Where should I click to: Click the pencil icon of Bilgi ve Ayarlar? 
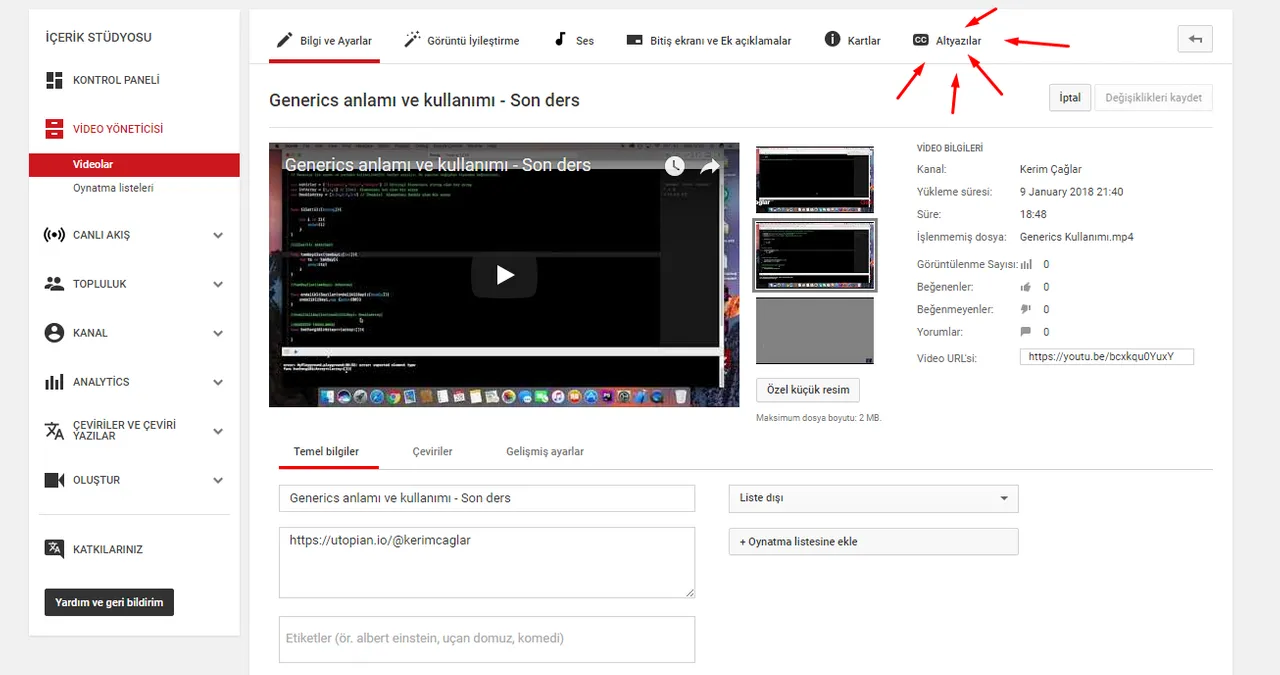click(284, 40)
